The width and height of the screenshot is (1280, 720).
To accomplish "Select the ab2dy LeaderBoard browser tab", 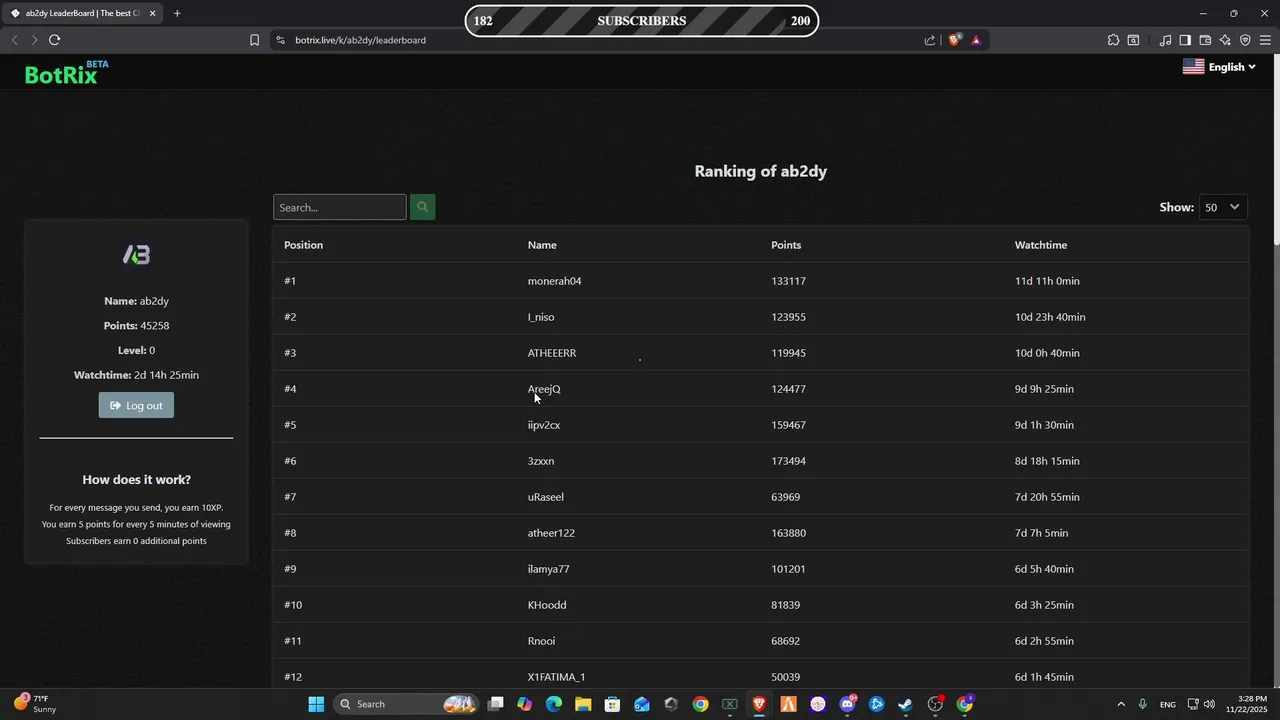I will [84, 13].
